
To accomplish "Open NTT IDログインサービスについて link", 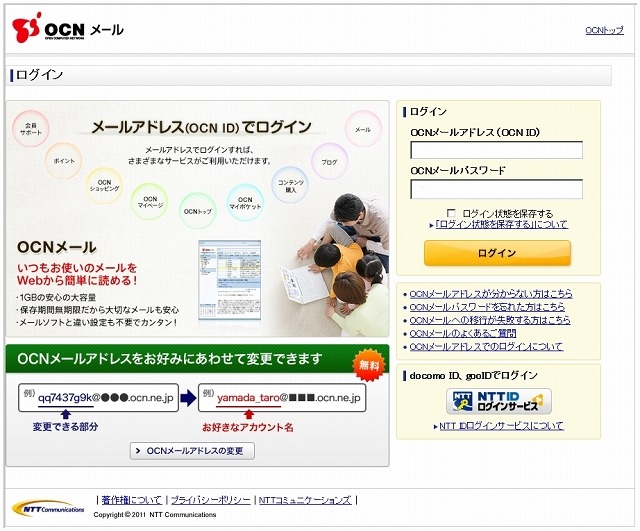I will (502, 426).
